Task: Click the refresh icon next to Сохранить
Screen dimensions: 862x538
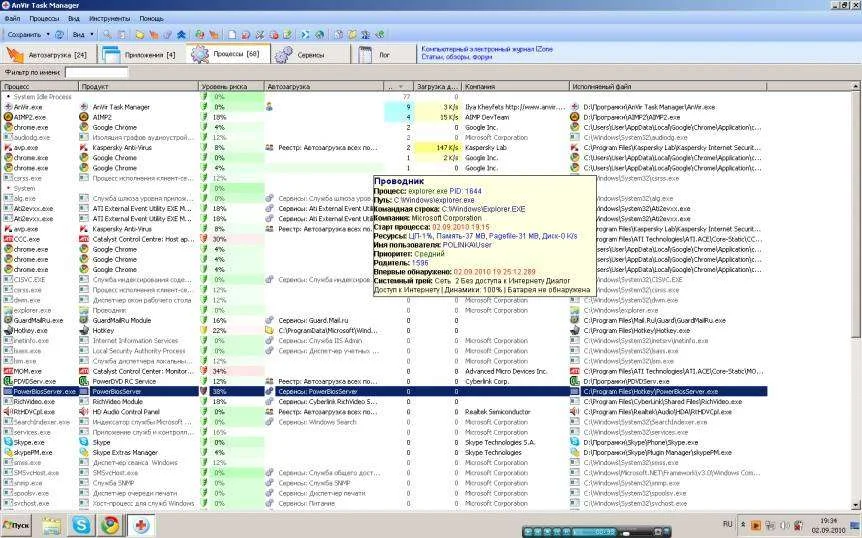Action: pyautogui.click(x=59, y=35)
